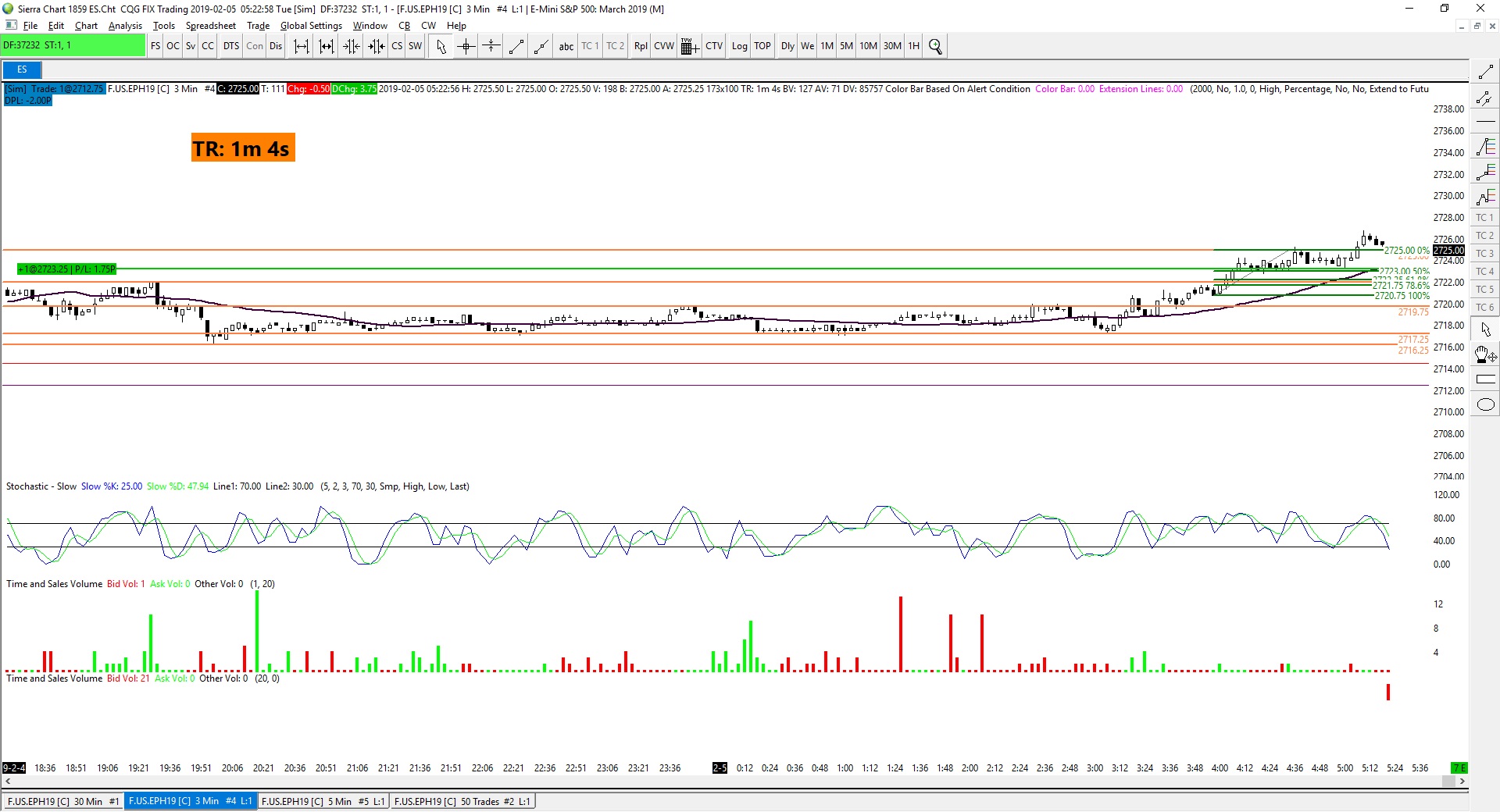This screenshot has width=1500, height=812.
Task: Click the DTS button
Action: coord(231,46)
